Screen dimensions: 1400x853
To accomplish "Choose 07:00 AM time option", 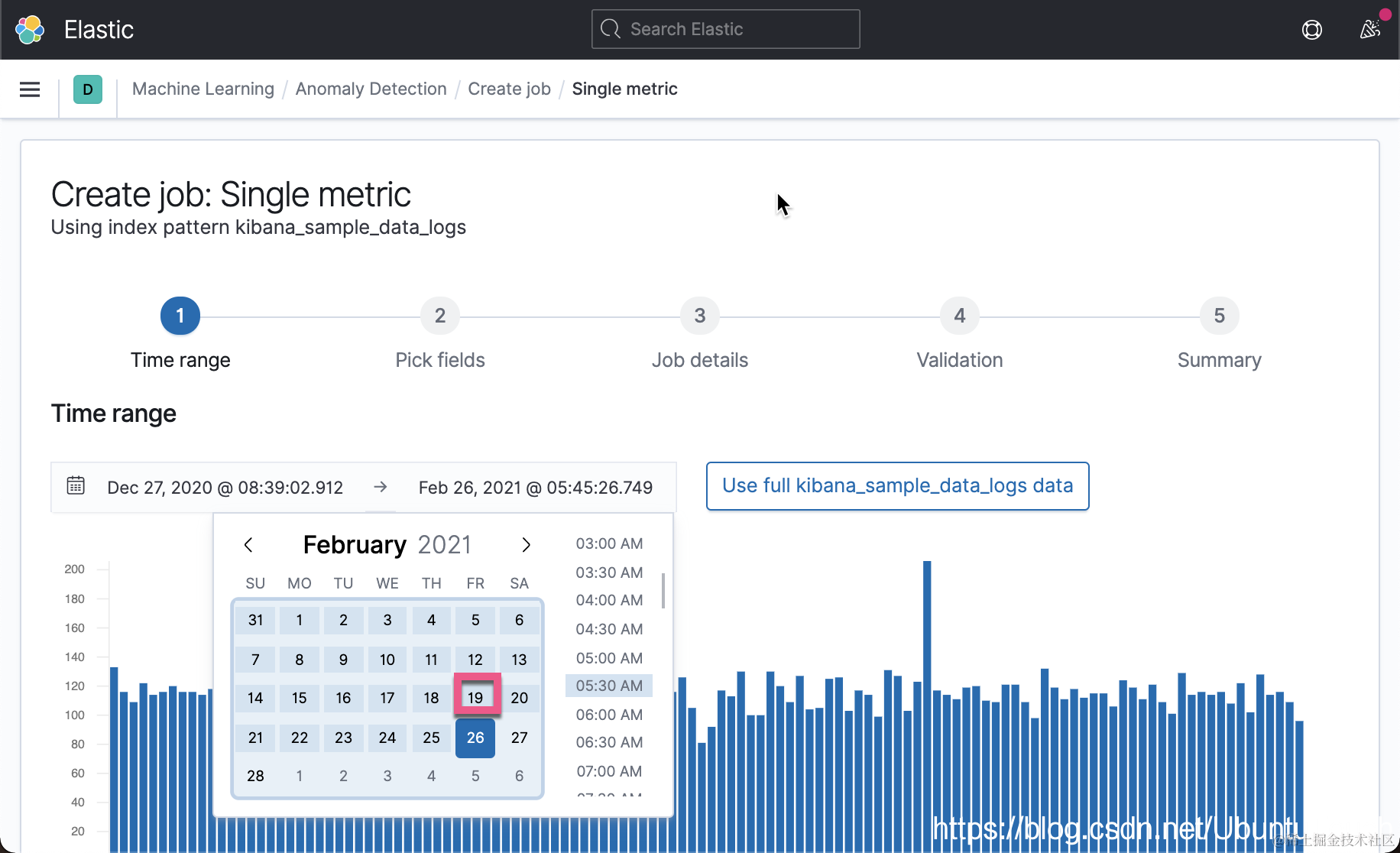I will pos(609,771).
